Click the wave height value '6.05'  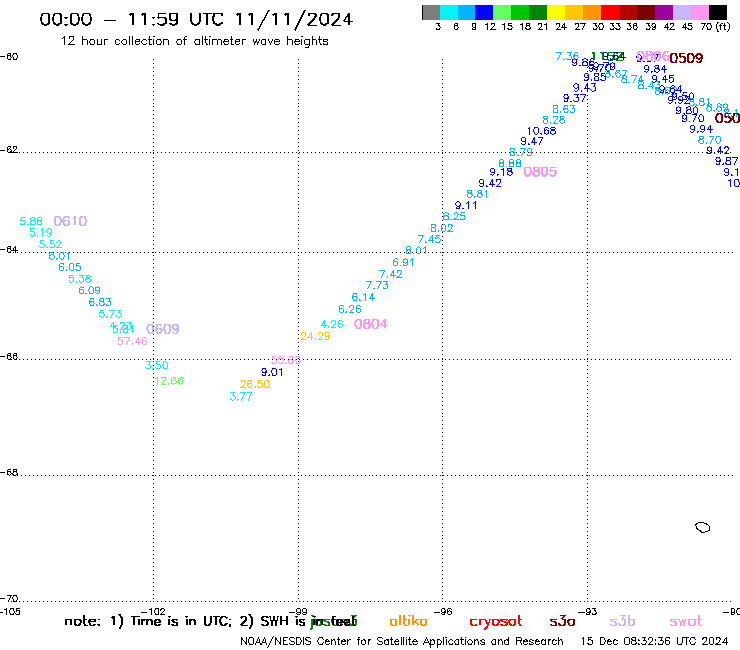[x=70, y=267]
